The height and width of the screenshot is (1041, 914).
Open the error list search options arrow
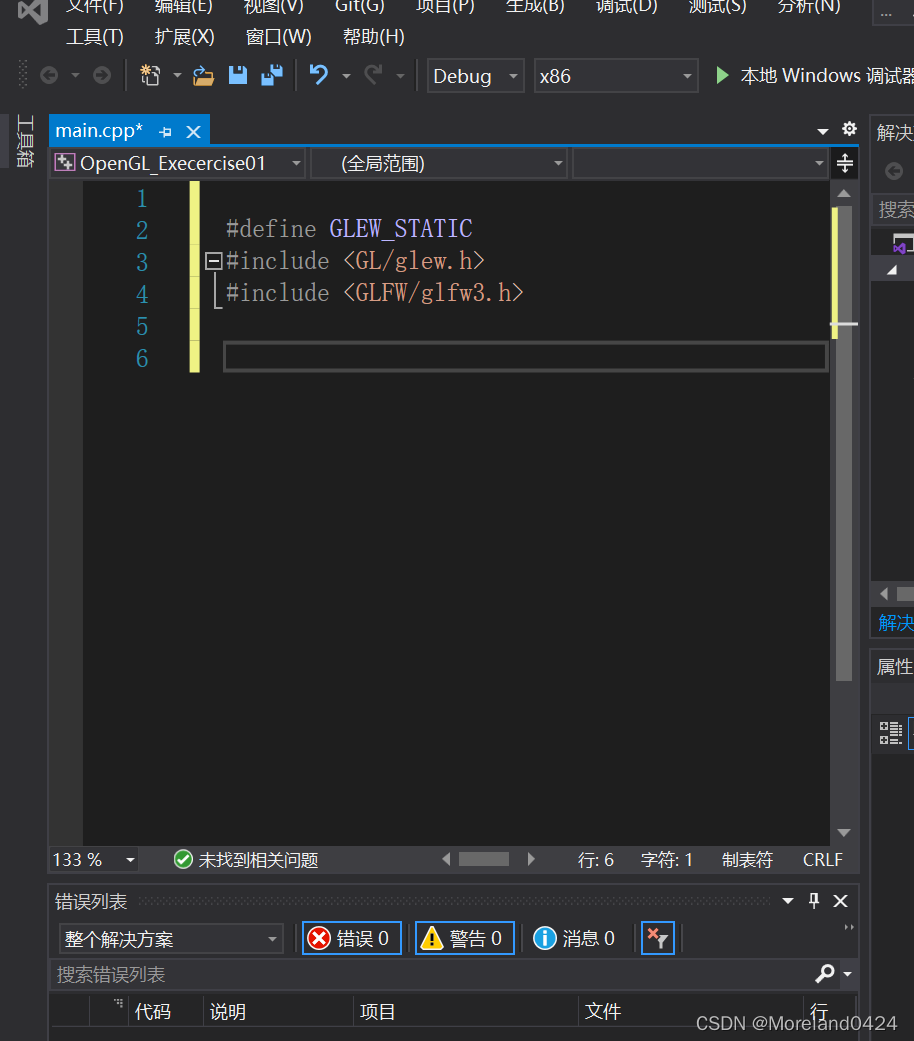848,974
